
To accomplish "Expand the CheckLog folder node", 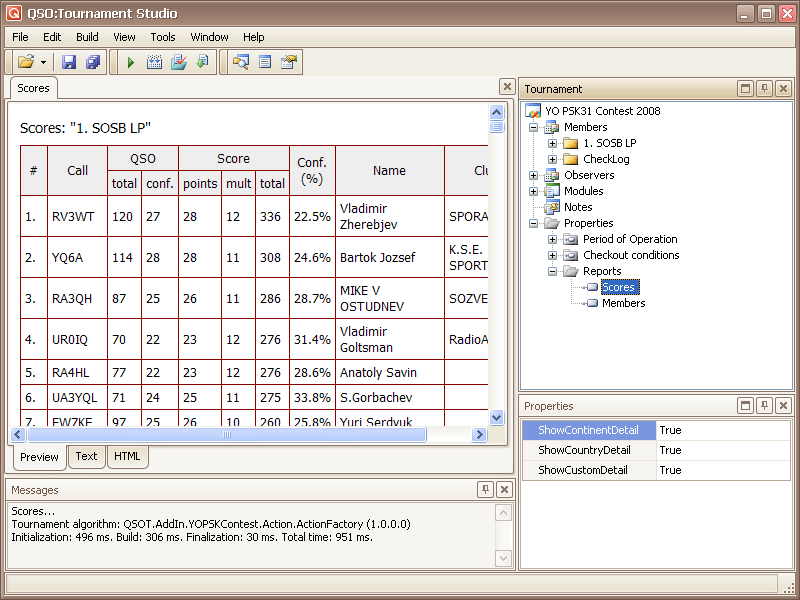I will (x=553, y=159).
